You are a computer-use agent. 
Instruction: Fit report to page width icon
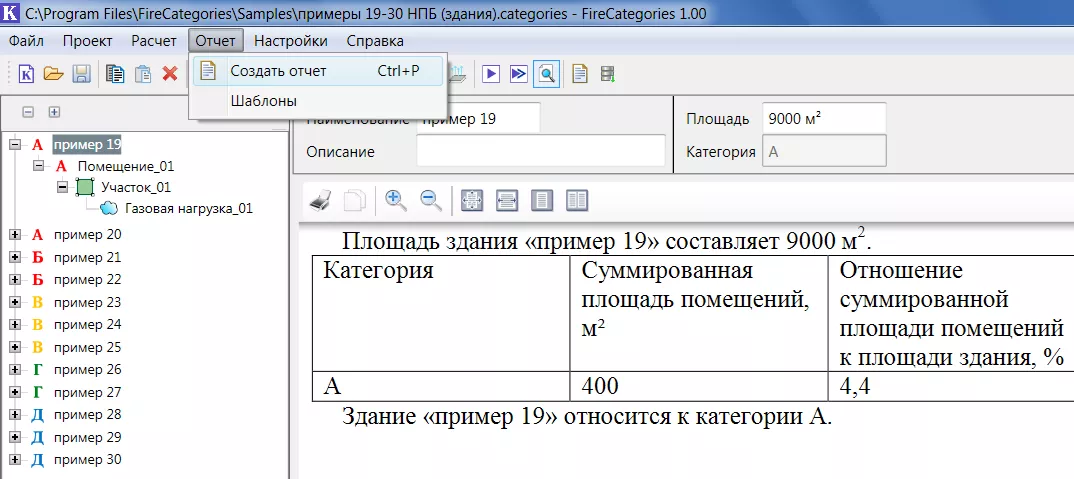point(507,200)
